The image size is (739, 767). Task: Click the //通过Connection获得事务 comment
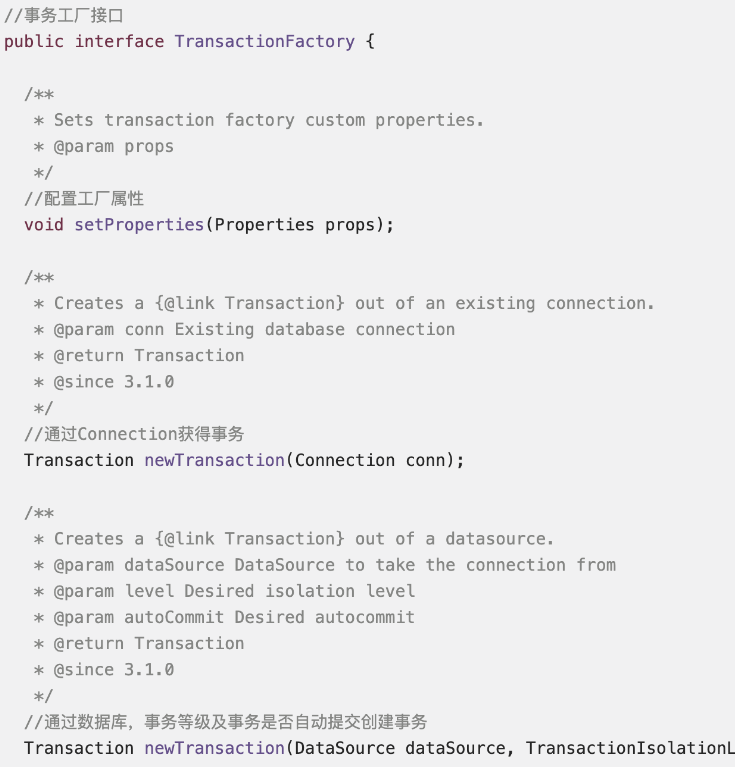pyautogui.click(x=134, y=434)
